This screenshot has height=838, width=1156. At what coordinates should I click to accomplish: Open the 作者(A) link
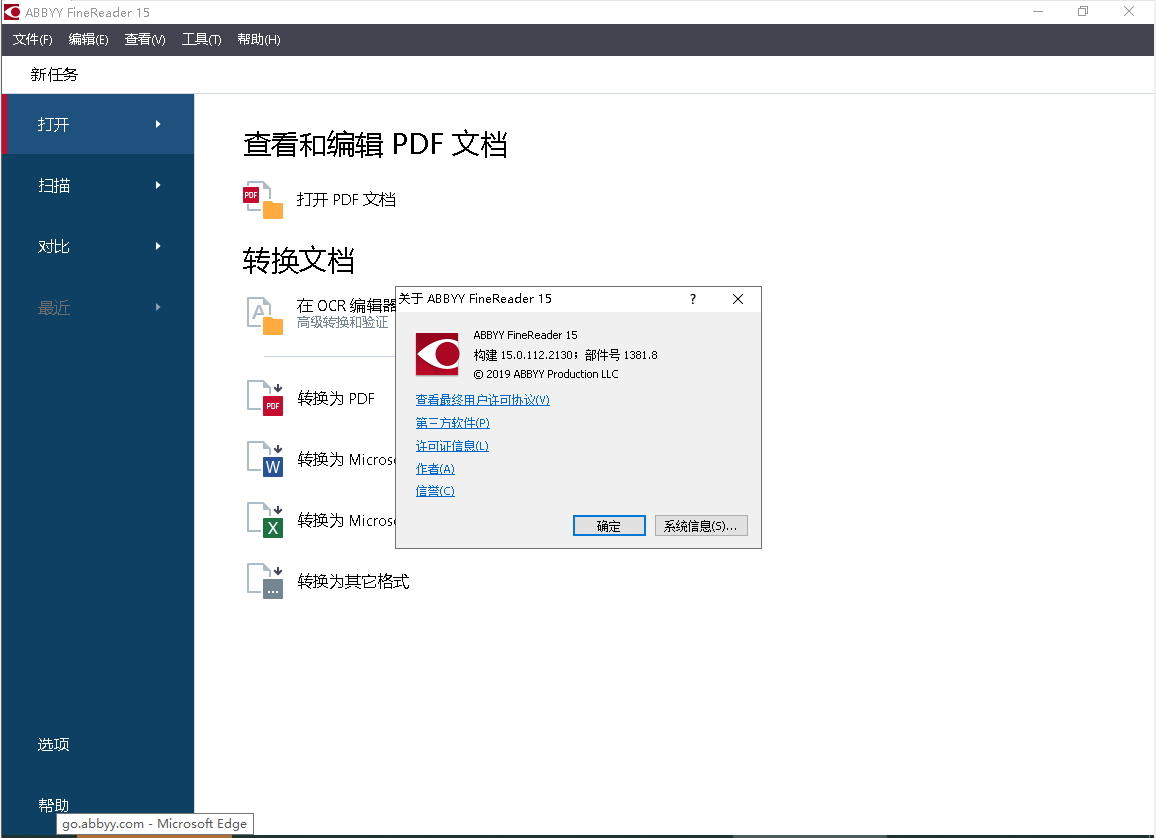tap(435, 469)
